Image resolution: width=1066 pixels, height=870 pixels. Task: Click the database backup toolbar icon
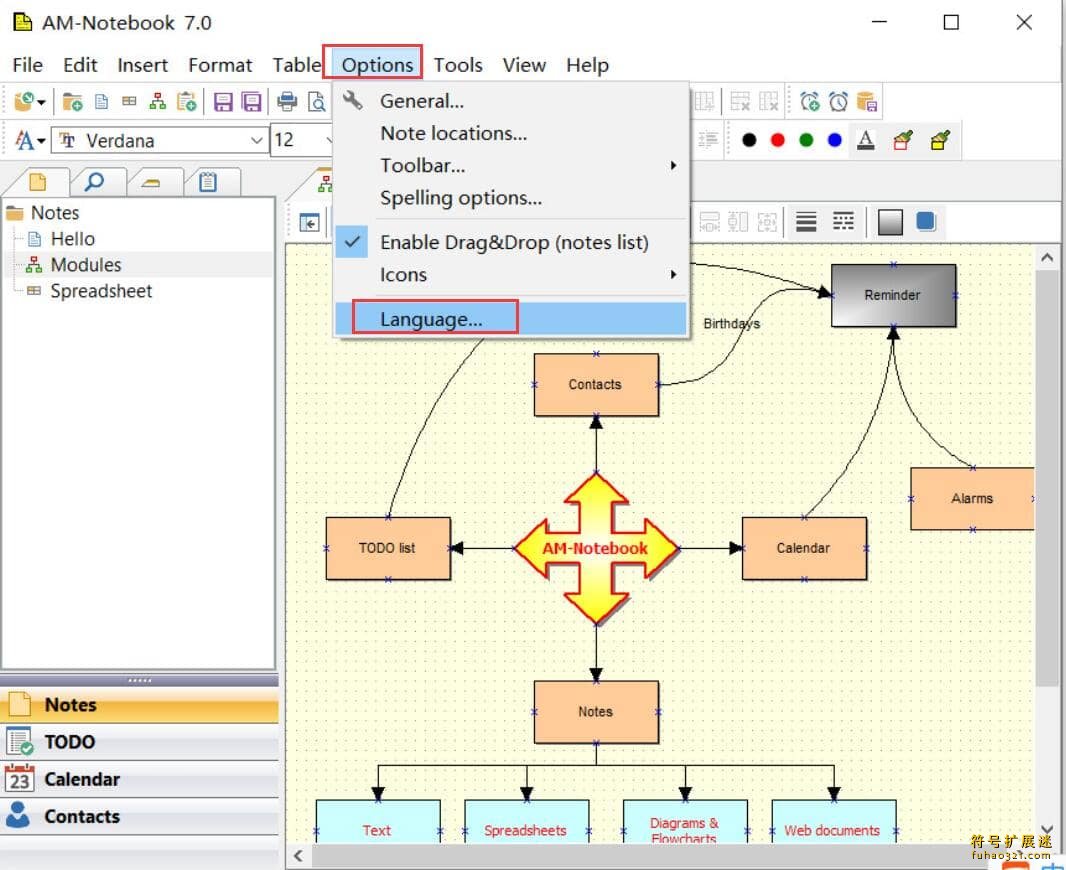point(867,102)
